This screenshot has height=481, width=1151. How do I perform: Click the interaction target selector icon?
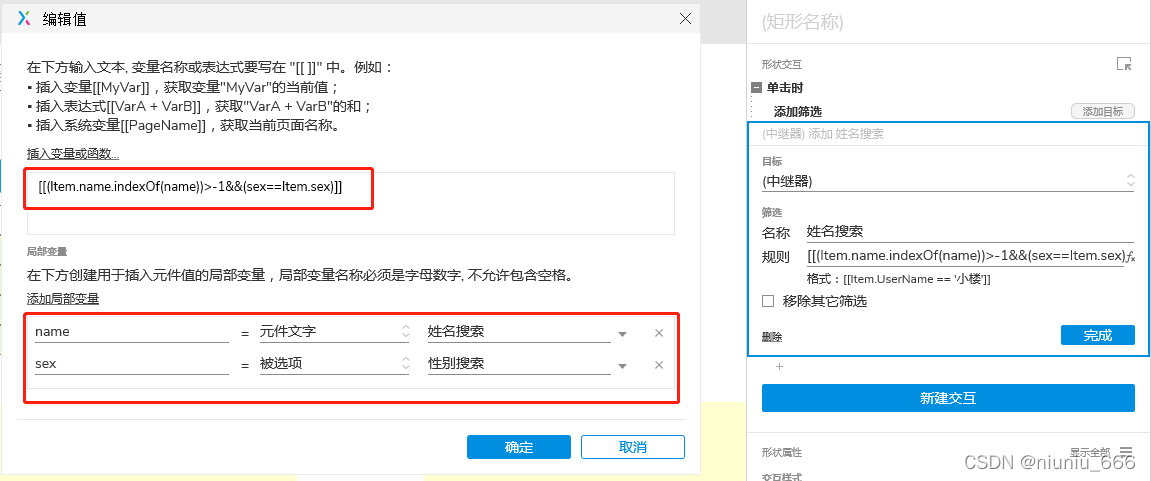[1124, 64]
